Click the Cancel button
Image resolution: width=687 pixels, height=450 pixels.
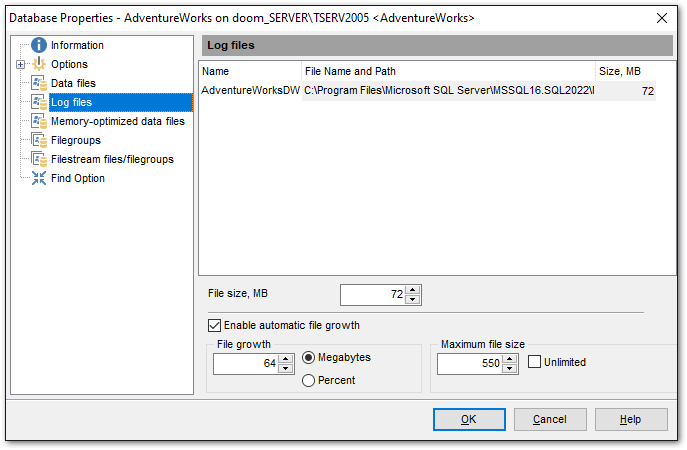point(550,419)
